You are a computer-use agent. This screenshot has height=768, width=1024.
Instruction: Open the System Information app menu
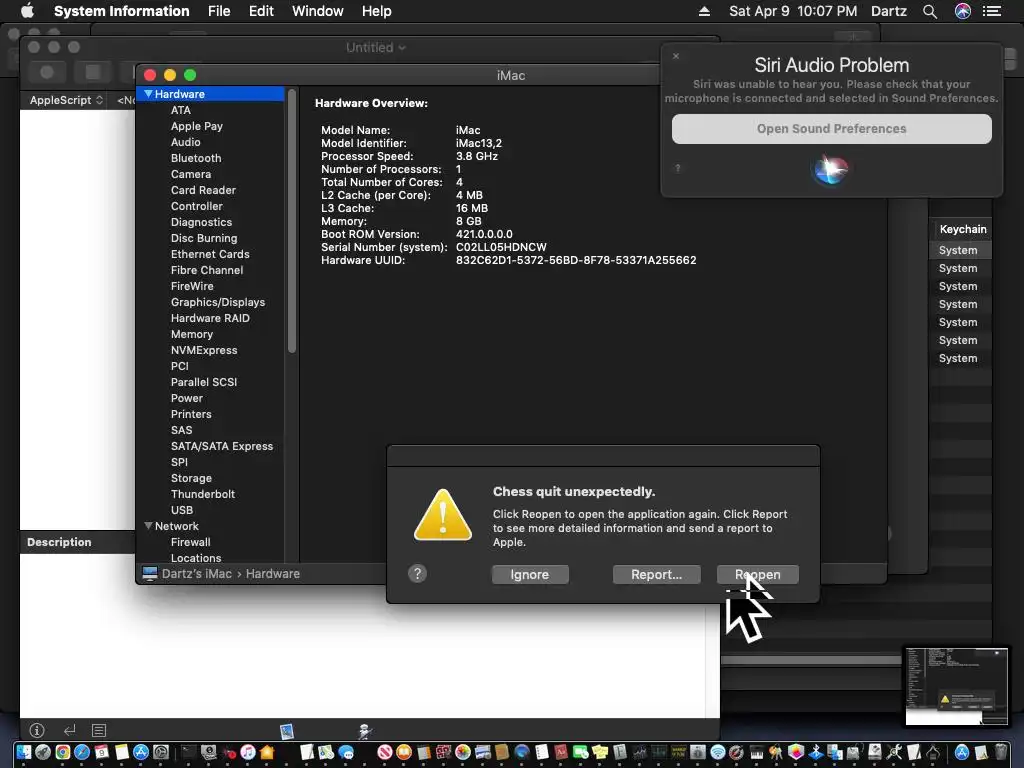click(121, 11)
